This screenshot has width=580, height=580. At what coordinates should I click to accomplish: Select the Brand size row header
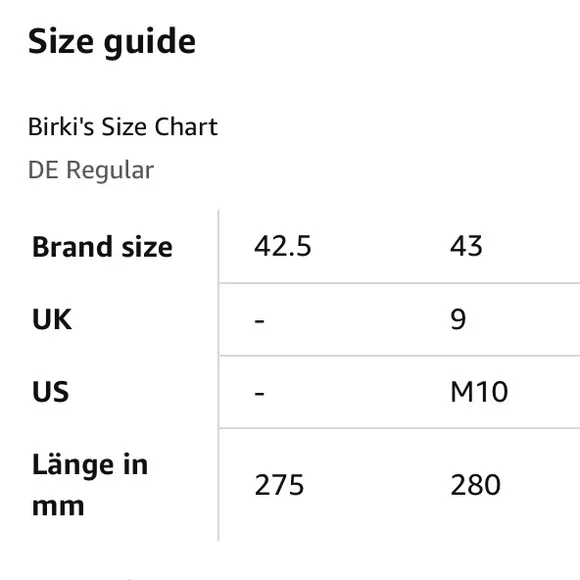pos(102,247)
